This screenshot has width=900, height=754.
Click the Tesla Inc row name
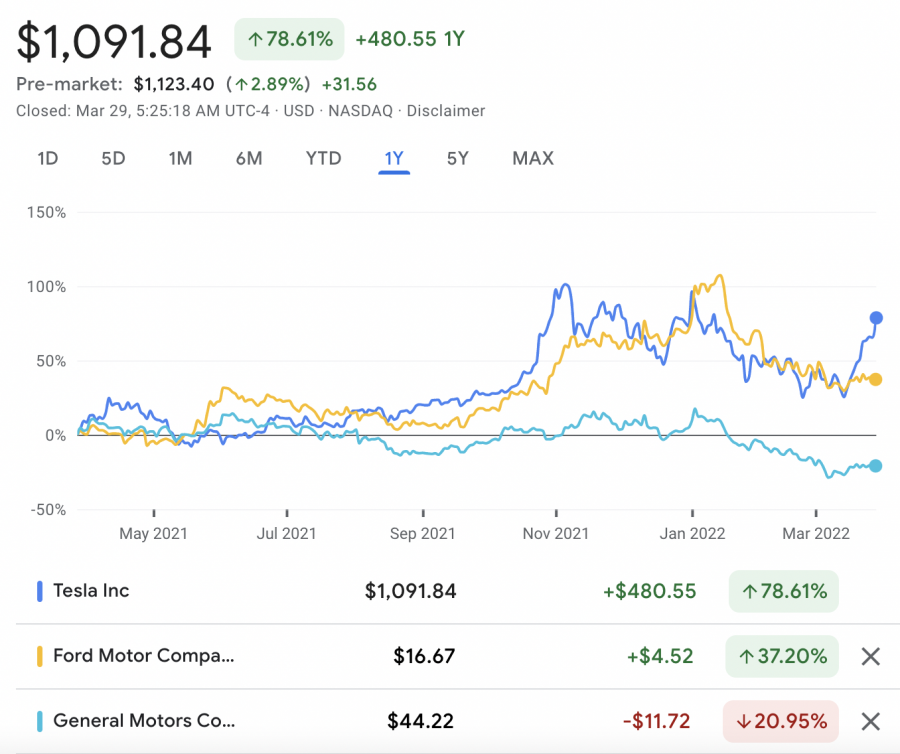point(91,590)
